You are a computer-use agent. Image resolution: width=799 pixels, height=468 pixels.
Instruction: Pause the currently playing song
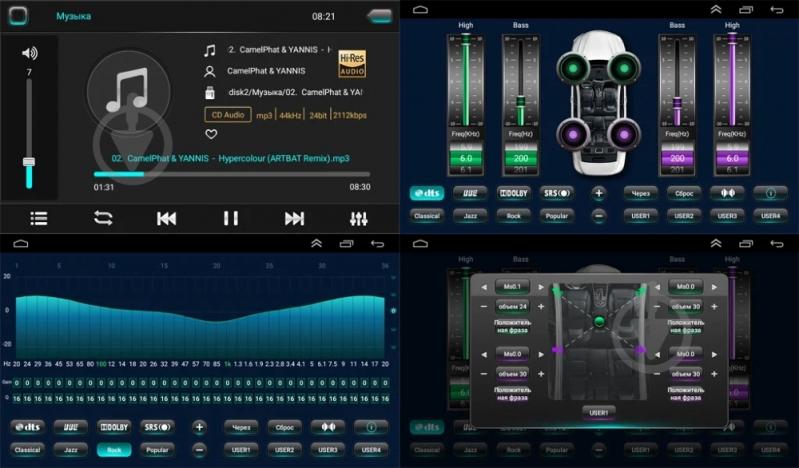click(x=231, y=218)
